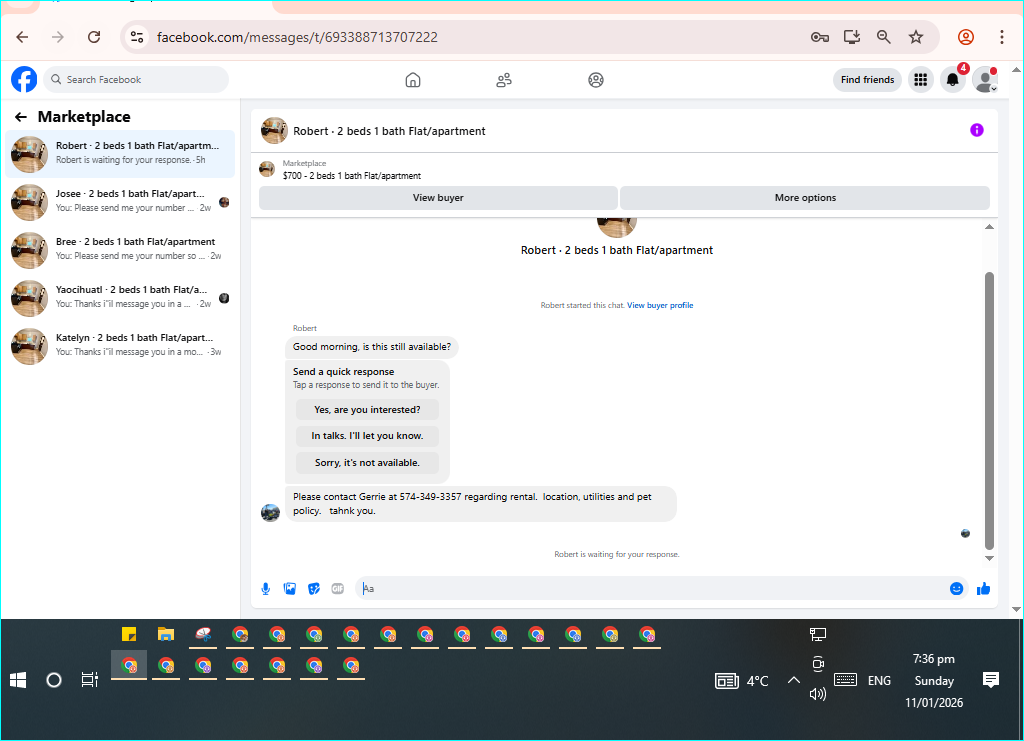Click the address bar URL
The image size is (1024, 741).
tap(297, 37)
